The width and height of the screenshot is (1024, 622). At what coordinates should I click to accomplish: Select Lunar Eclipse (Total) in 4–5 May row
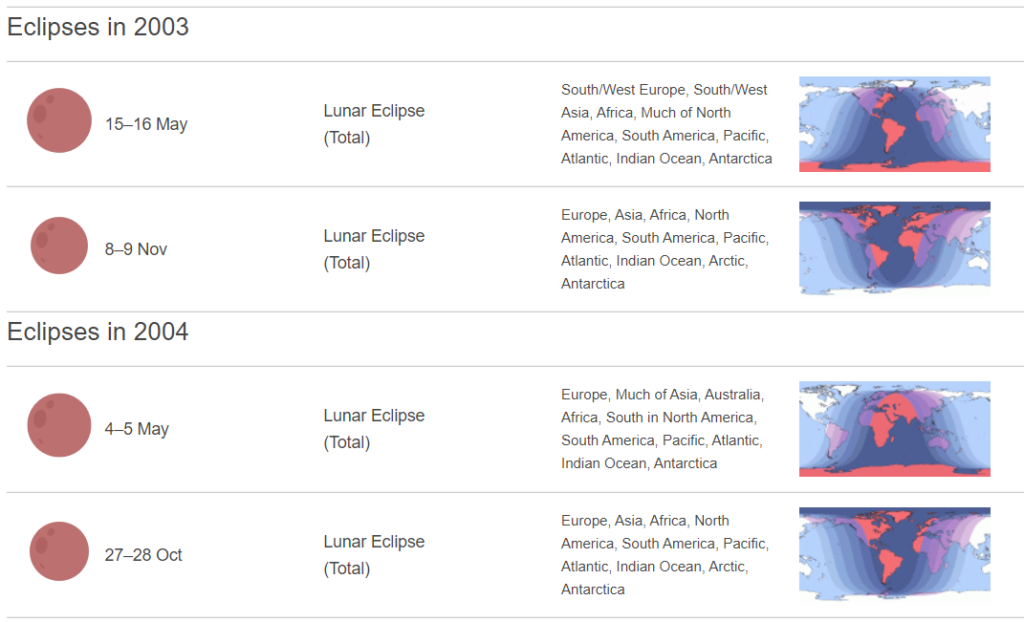[x=374, y=429]
